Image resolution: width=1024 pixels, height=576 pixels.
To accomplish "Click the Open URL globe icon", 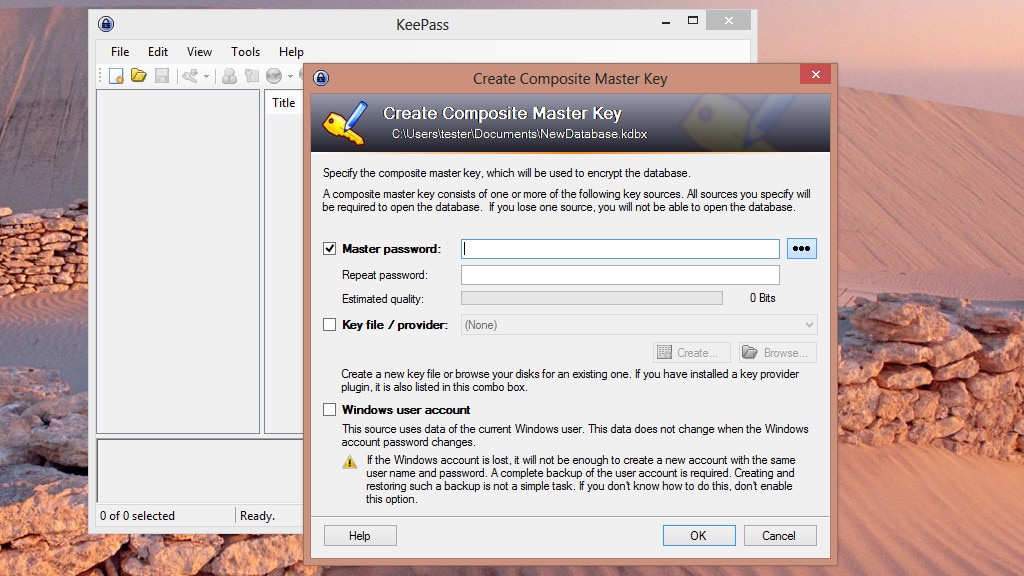I will tap(274, 76).
